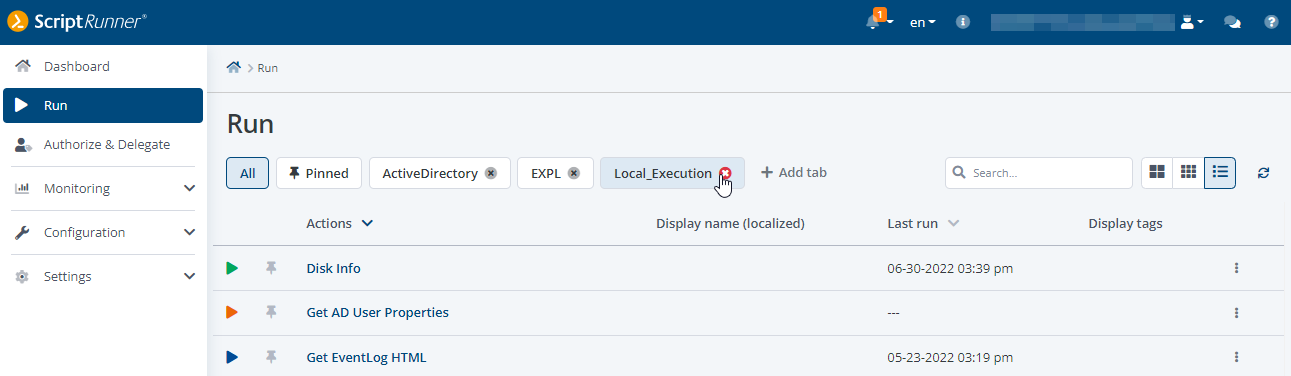
Task: Open Get AD User Properties action
Action: tap(377, 312)
